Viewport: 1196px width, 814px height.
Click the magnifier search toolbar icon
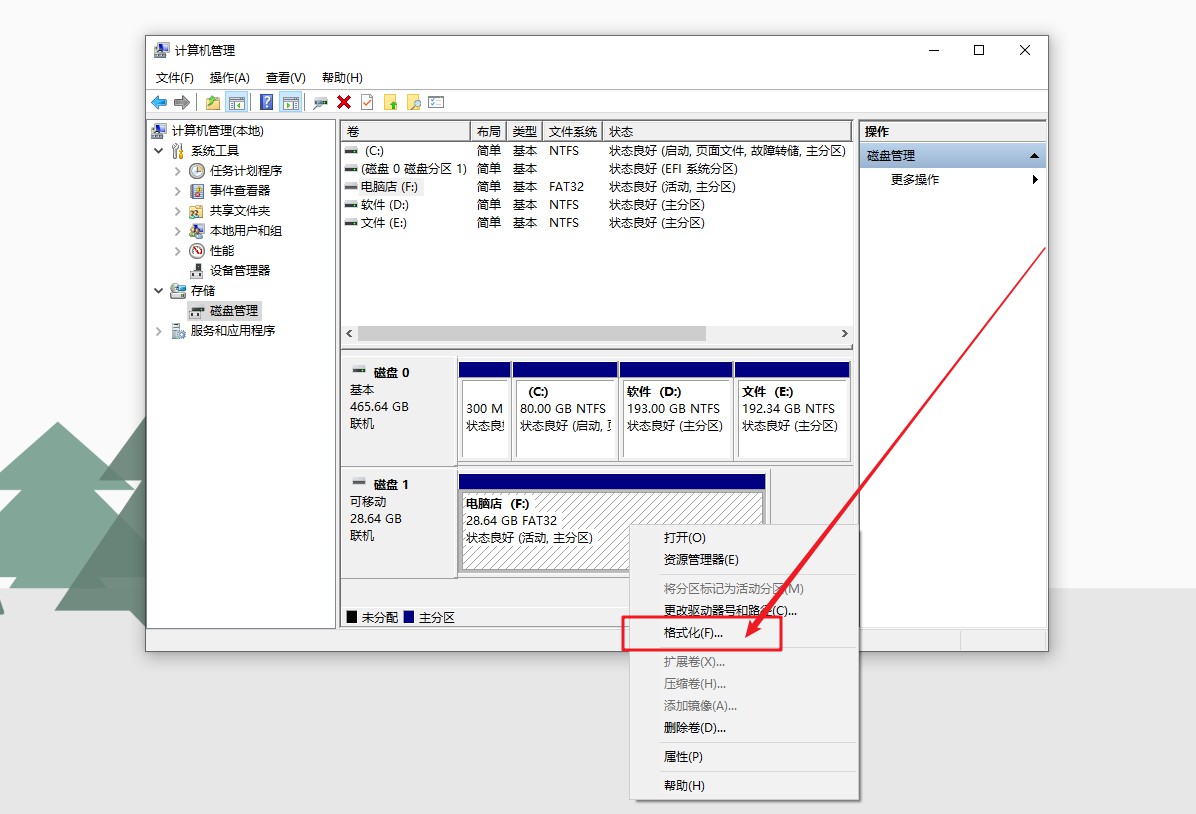tap(413, 102)
